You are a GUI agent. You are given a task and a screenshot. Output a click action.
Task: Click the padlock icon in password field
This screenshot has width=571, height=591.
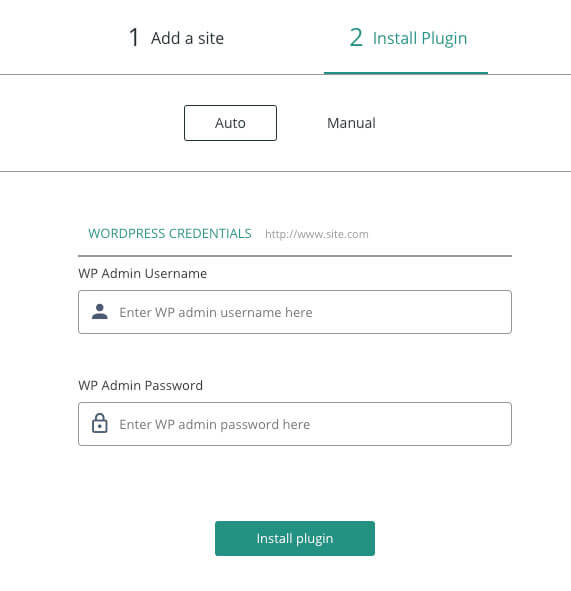click(100, 423)
